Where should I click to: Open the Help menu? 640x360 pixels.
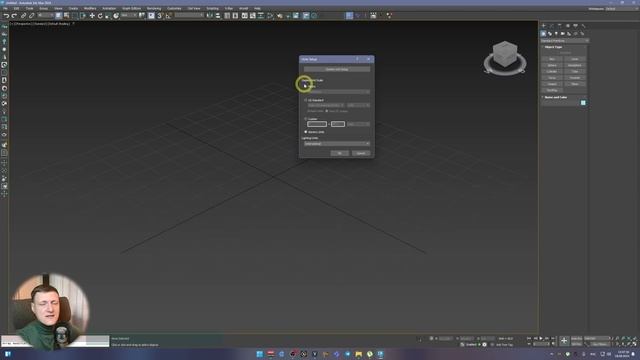(258, 8)
